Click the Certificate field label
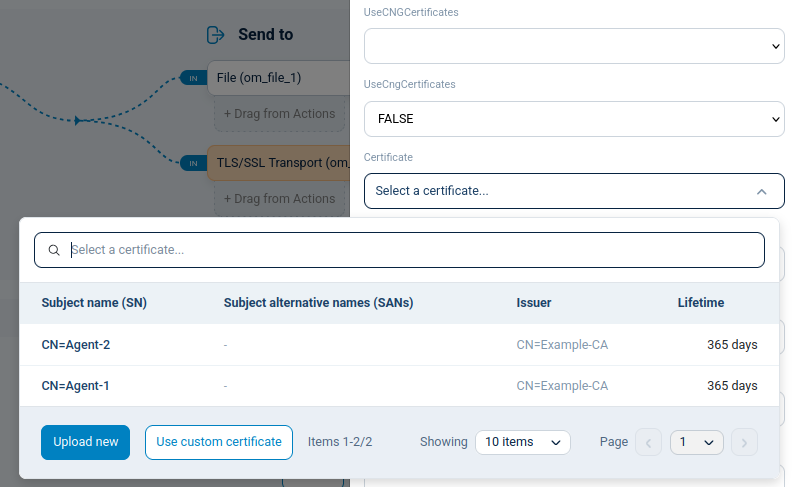 click(x=388, y=157)
